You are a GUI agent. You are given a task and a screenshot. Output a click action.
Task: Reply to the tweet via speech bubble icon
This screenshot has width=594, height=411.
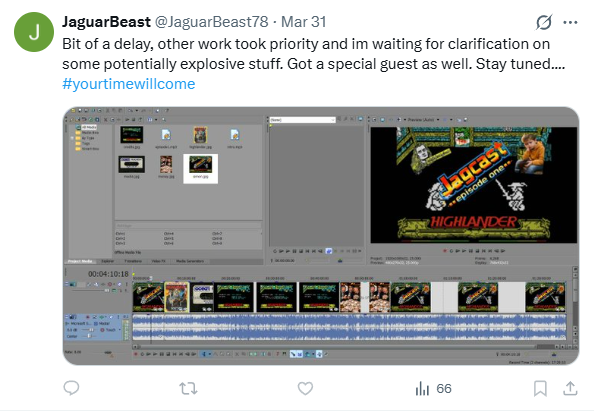71,388
